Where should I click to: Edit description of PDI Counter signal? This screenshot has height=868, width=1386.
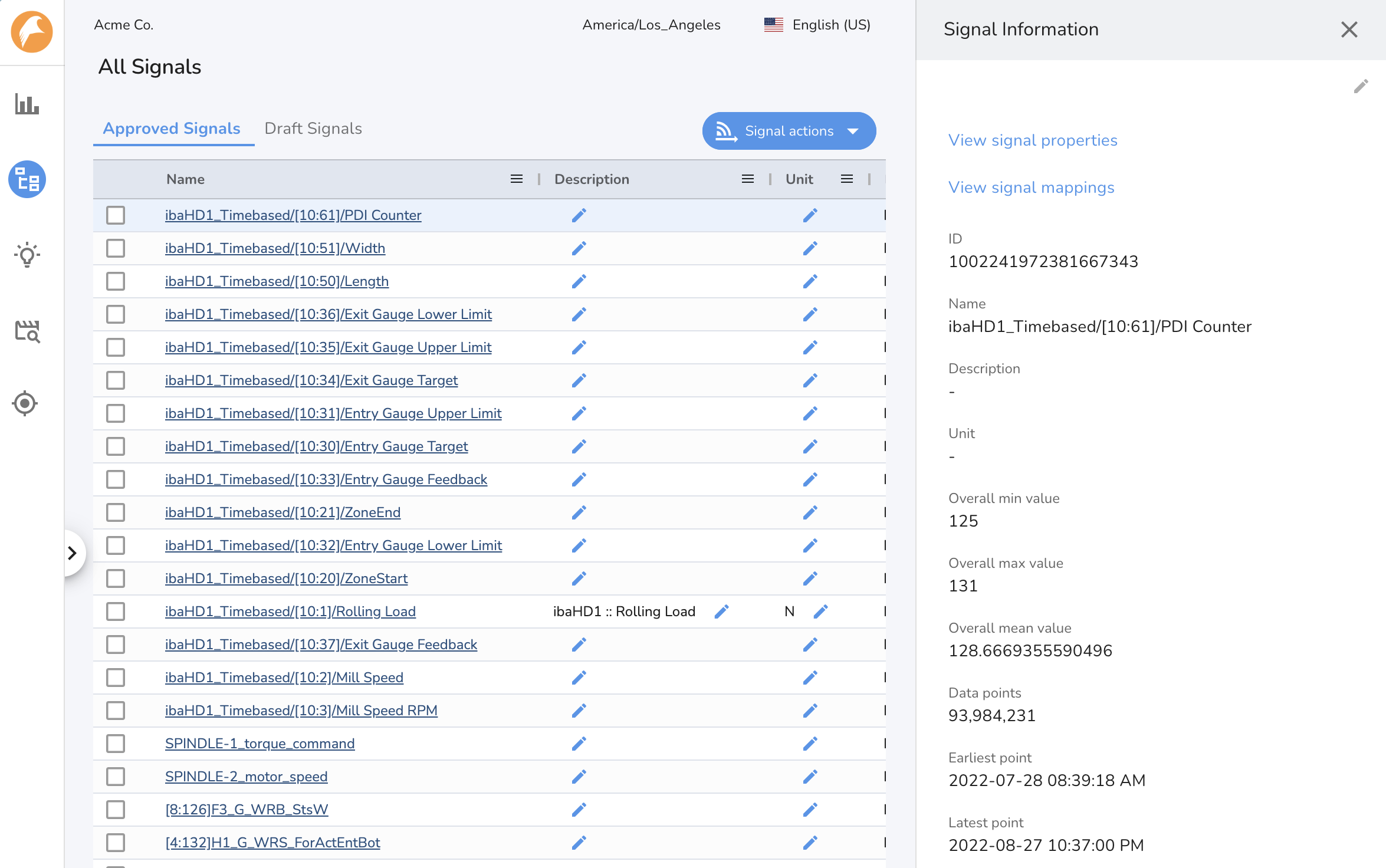(579, 215)
